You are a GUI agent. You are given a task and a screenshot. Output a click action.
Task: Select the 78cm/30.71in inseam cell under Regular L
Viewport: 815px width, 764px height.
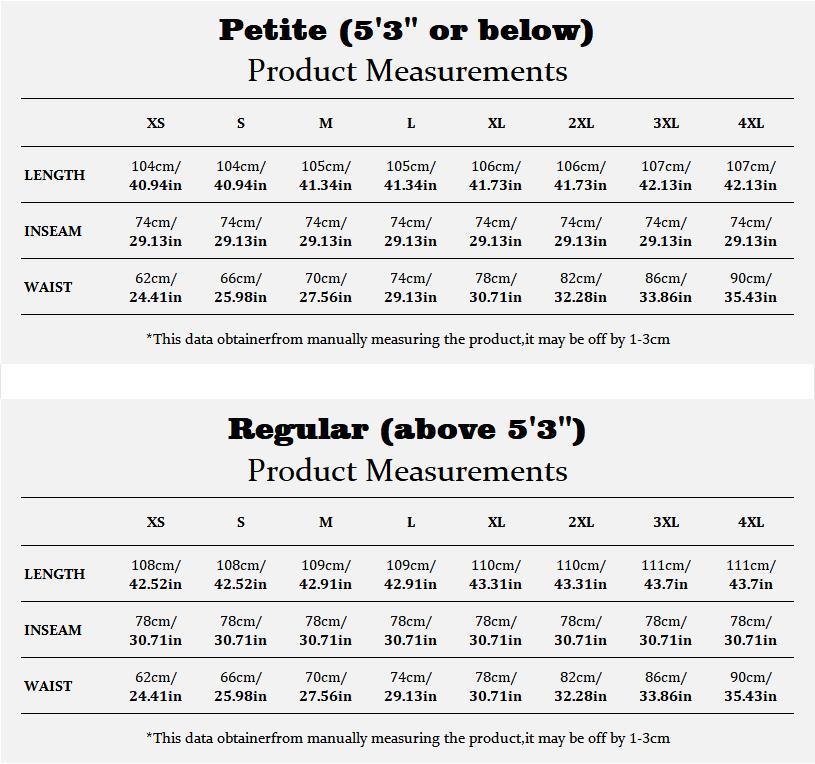411,630
